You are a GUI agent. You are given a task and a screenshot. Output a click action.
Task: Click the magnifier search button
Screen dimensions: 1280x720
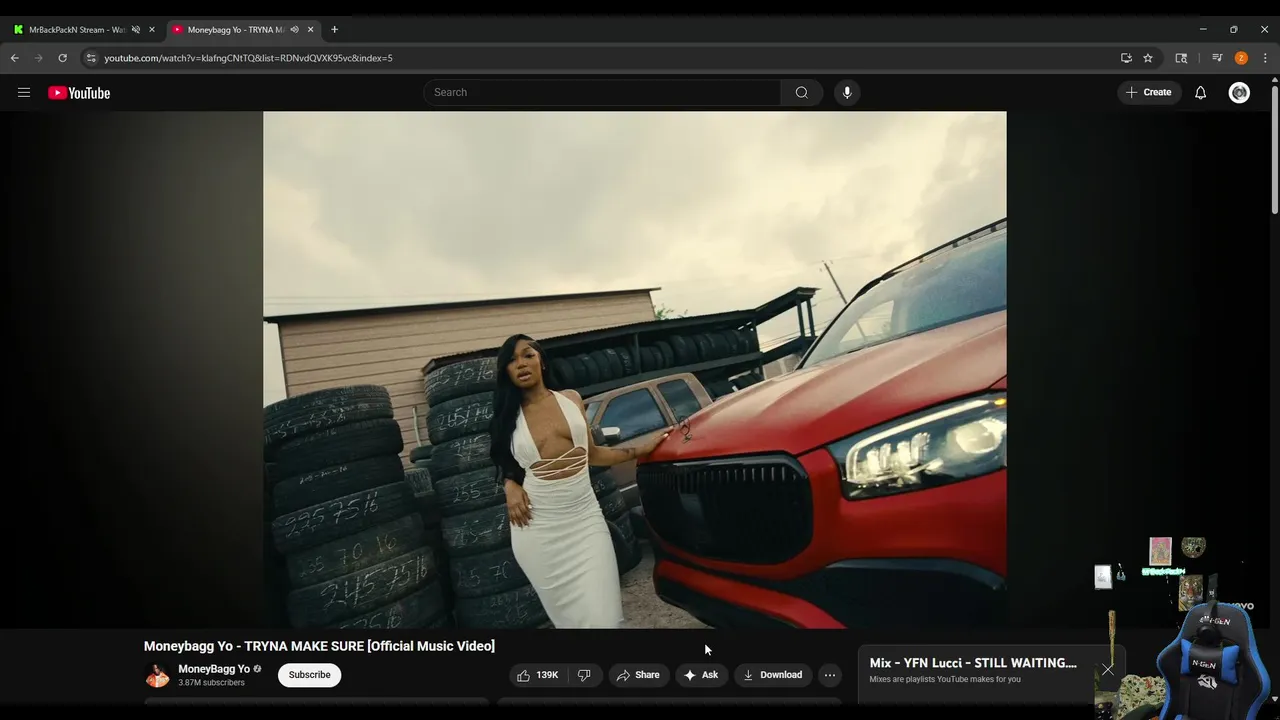(802, 93)
